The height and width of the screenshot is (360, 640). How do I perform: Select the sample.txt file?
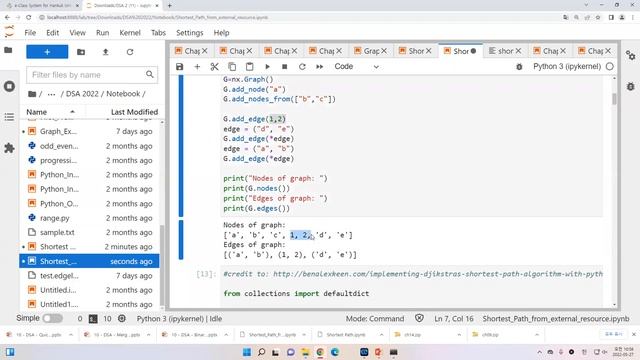[90, 232]
